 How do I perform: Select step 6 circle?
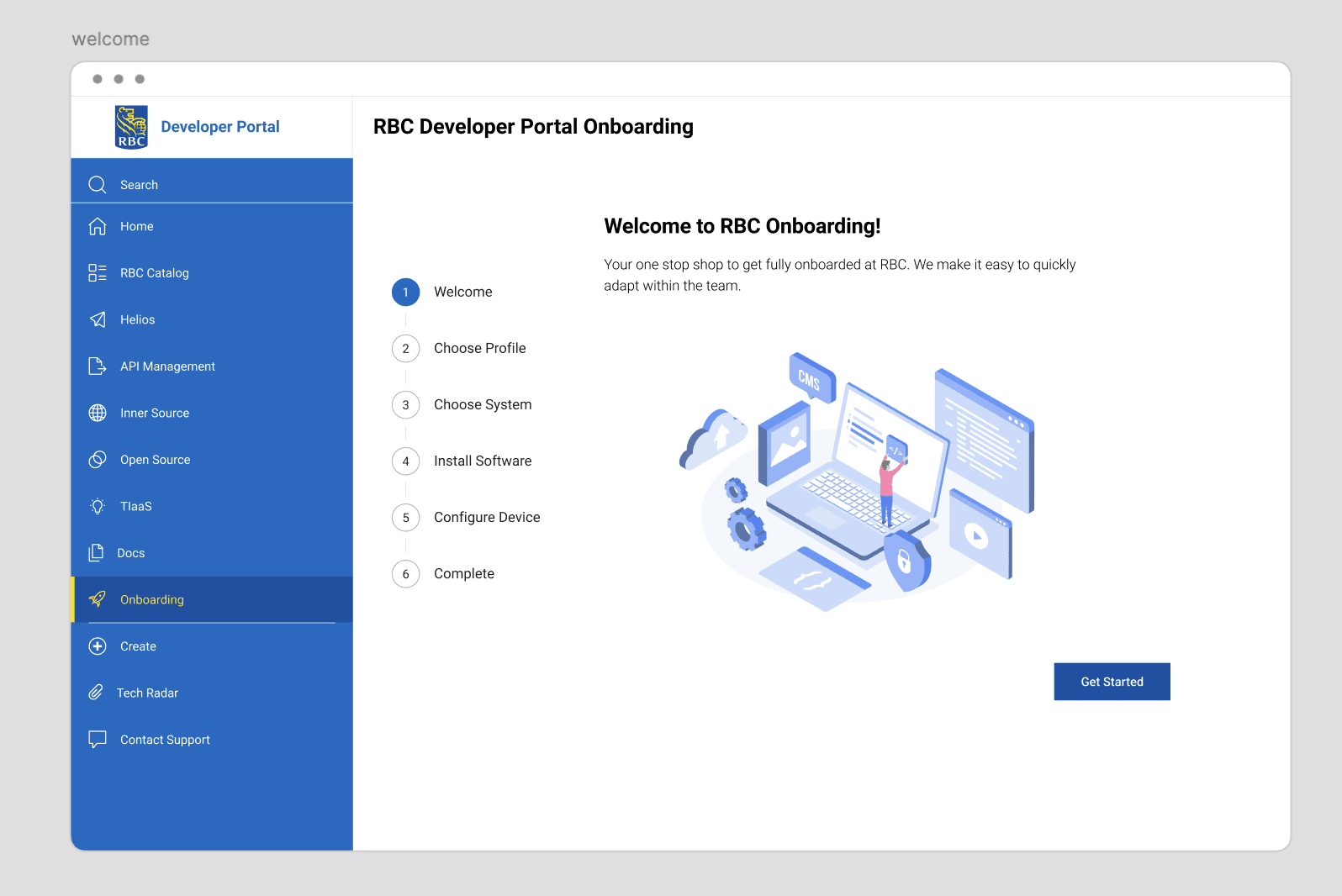click(405, 574)
